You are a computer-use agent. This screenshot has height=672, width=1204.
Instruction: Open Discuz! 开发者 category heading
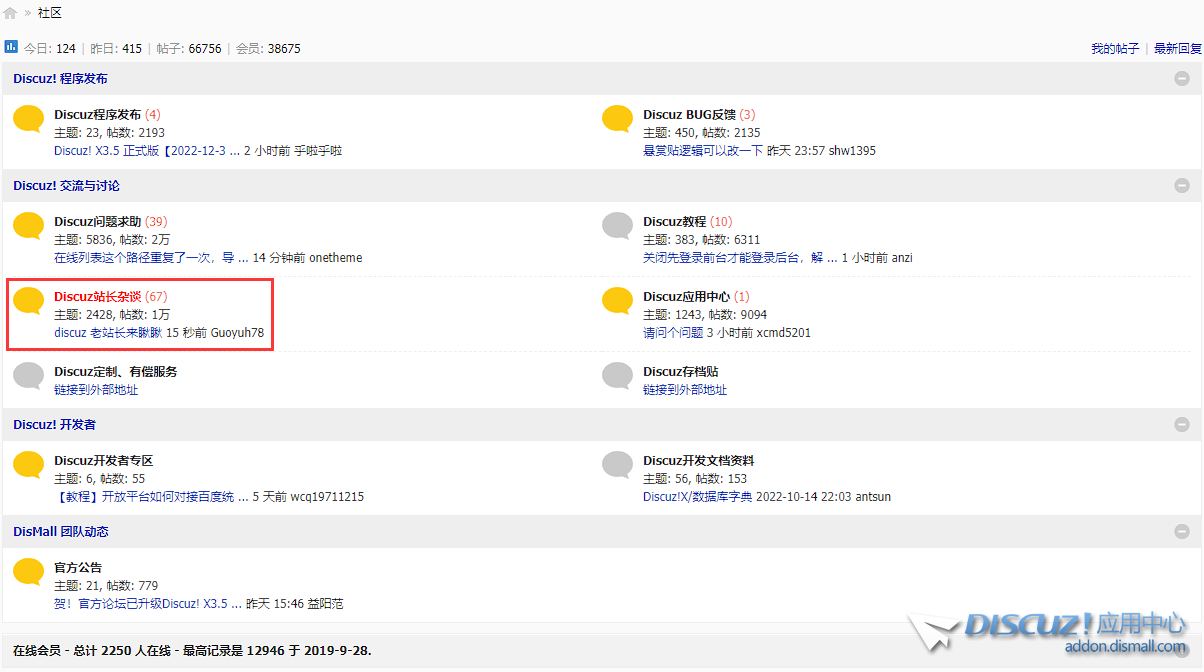(x=54, y=425)
